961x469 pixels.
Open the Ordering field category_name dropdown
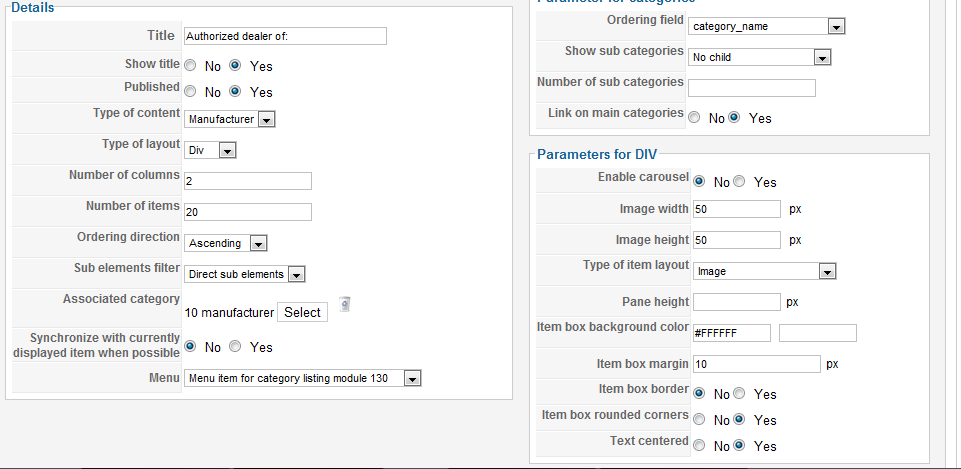click(767, 26)
